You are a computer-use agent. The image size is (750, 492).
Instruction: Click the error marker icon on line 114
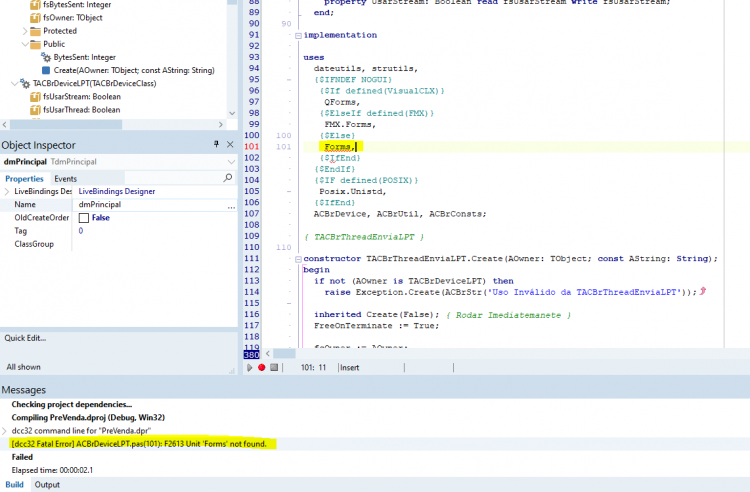pyautogui.click(x=703, y=291)
